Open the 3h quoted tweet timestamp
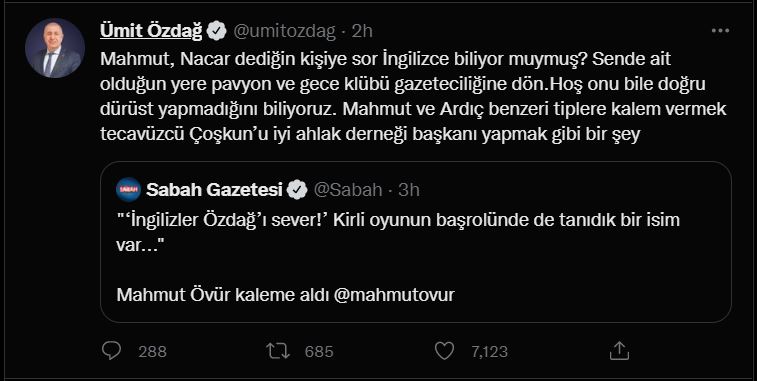757x381 pixels. (409, 190)
